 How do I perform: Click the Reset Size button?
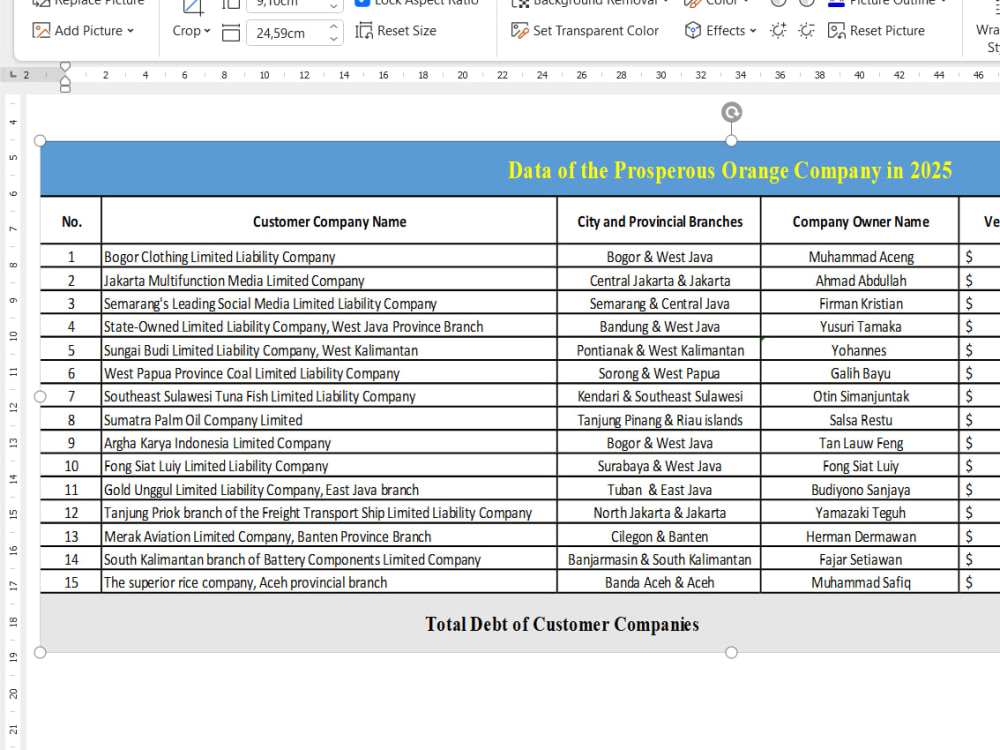pos(396,31)
